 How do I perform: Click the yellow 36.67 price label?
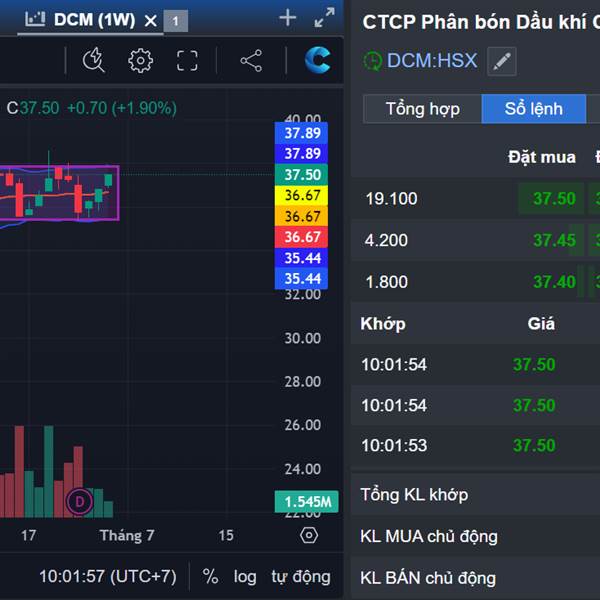click(302, 195)
